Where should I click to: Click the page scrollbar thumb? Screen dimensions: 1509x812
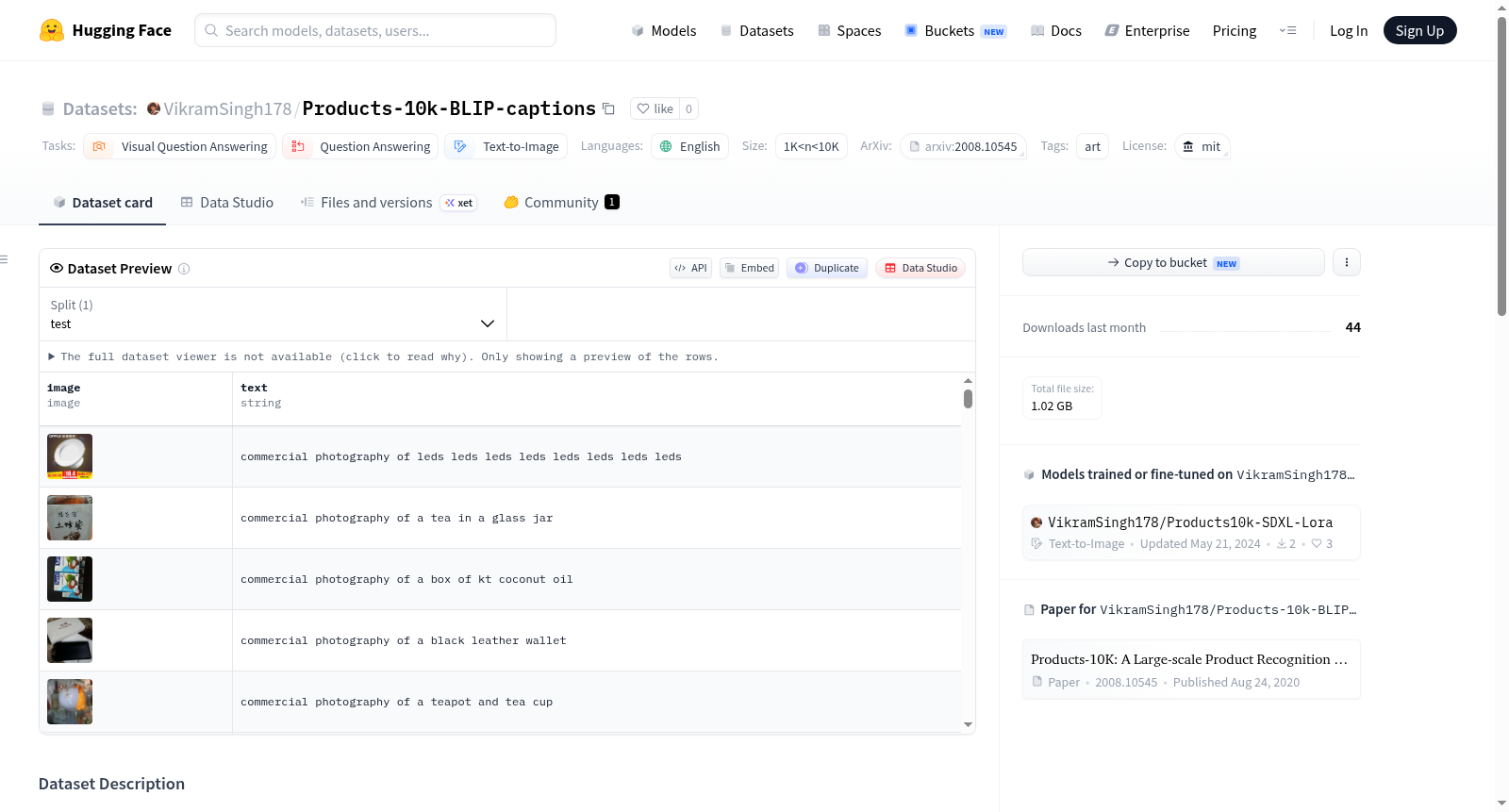click(x=1501, y=165)
